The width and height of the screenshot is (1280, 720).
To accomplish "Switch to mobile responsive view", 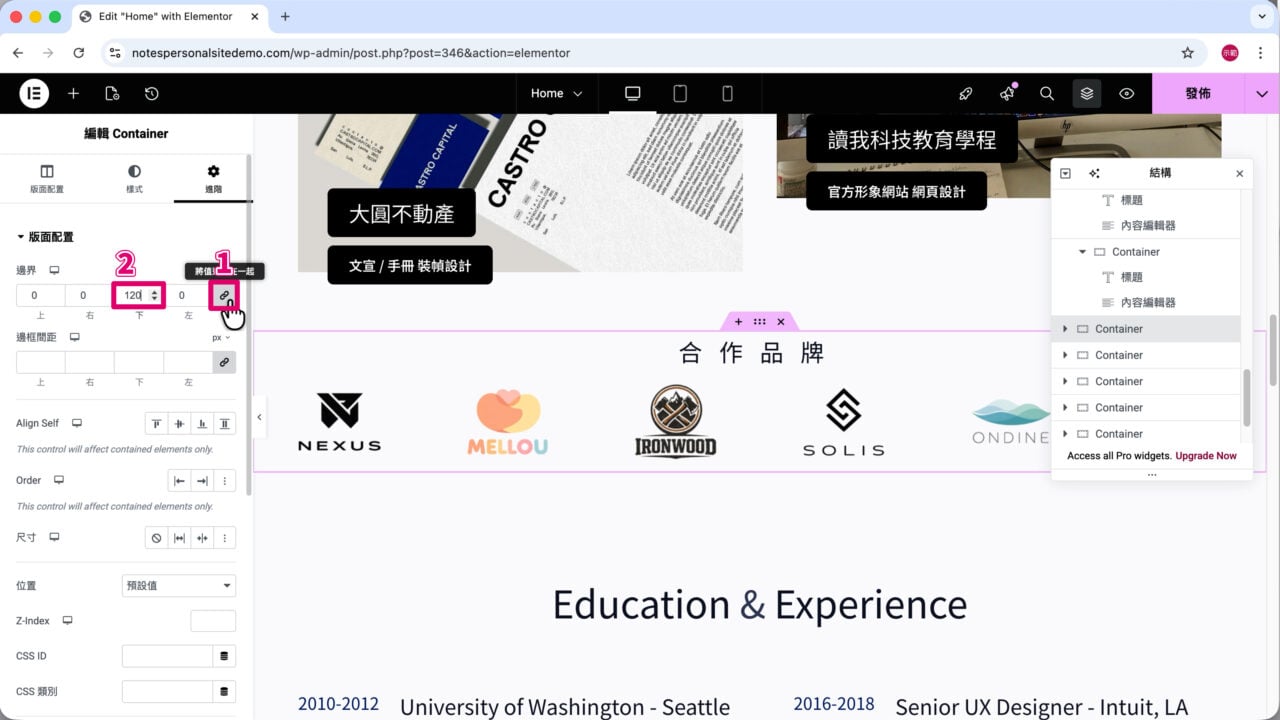I will [727, 93].
